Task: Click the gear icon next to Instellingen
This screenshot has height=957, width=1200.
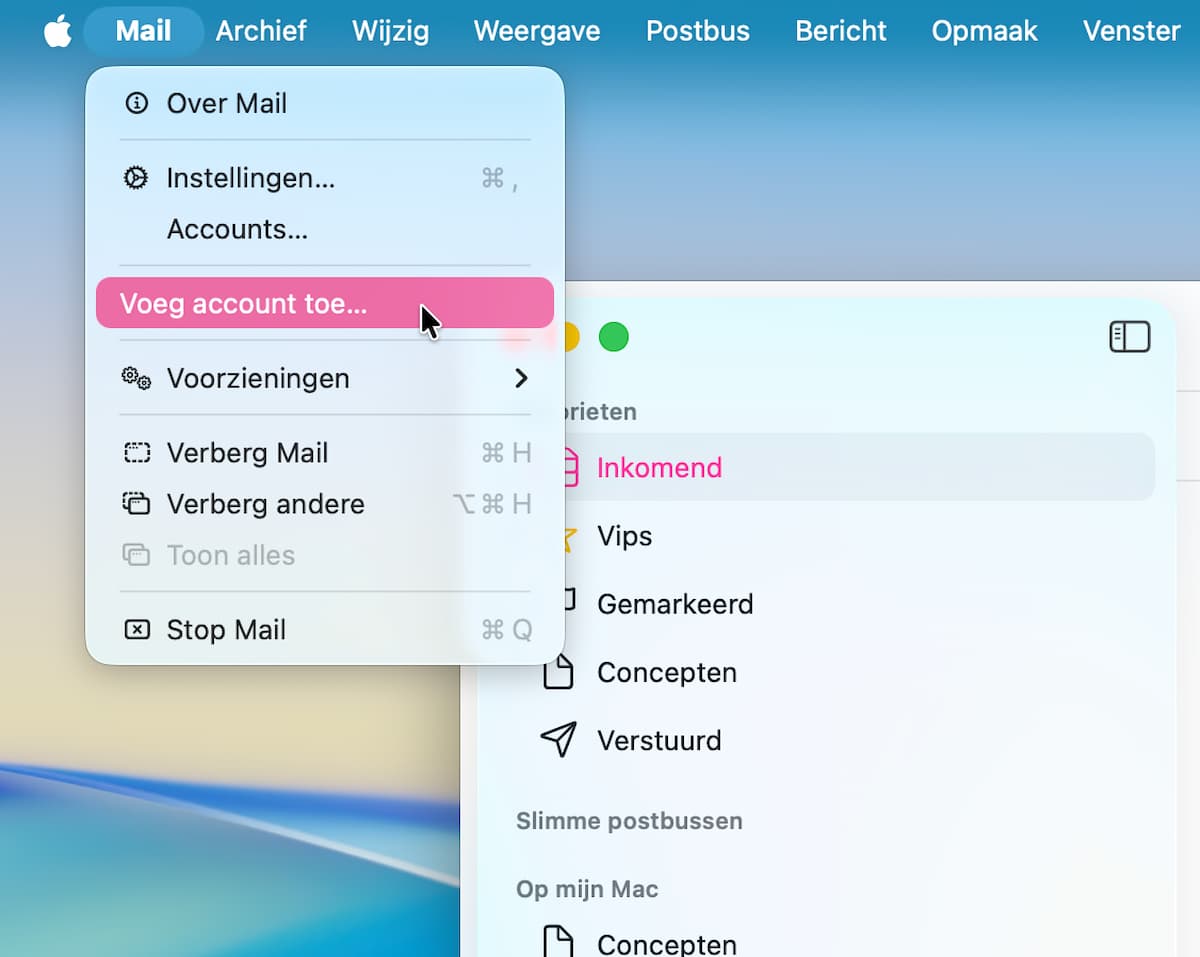Action: (136, 178)
